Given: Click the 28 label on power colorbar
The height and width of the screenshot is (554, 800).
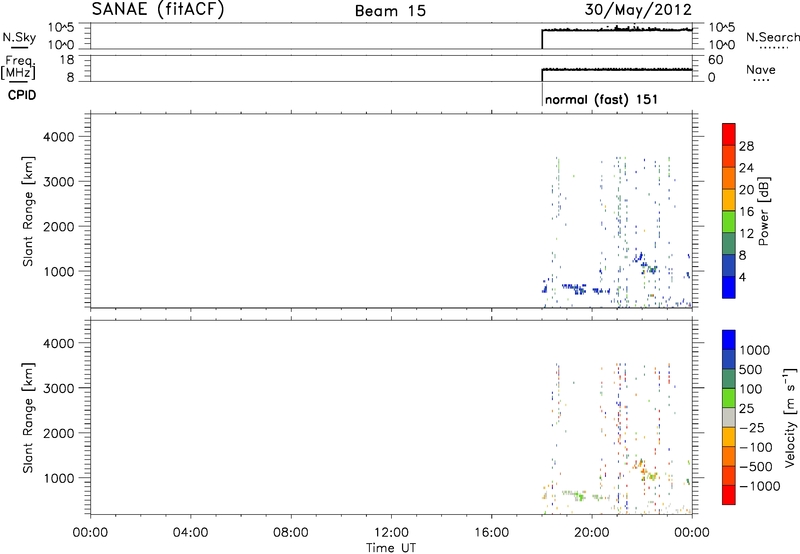Looking at the screenshot, I should click(x=746, y=146).
